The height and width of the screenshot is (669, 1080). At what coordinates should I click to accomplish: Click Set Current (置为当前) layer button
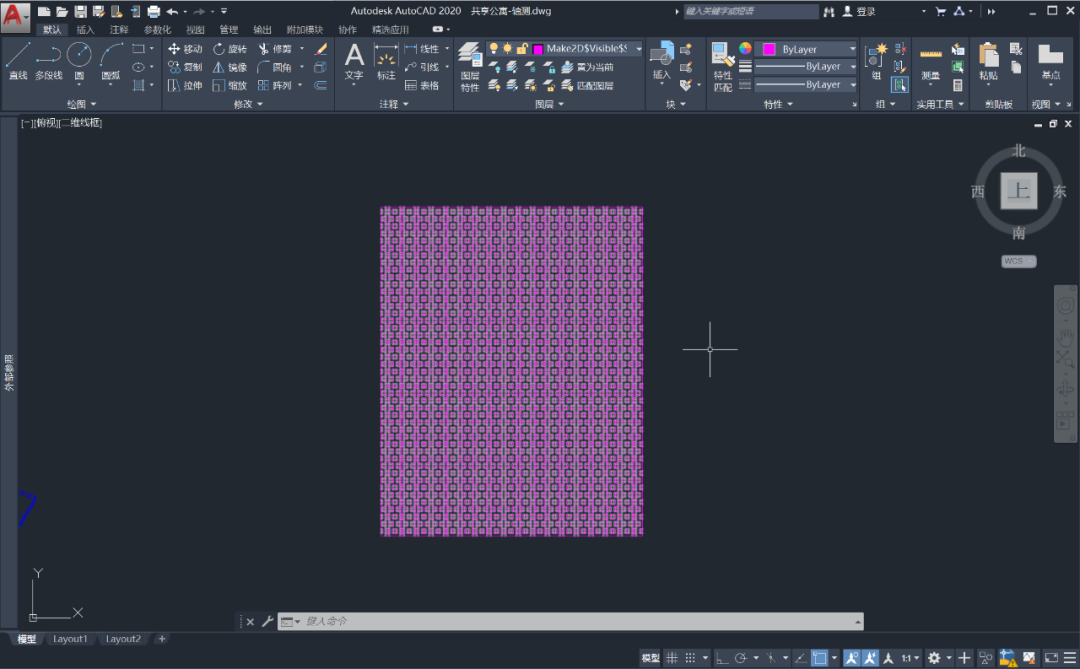(588, 67)
